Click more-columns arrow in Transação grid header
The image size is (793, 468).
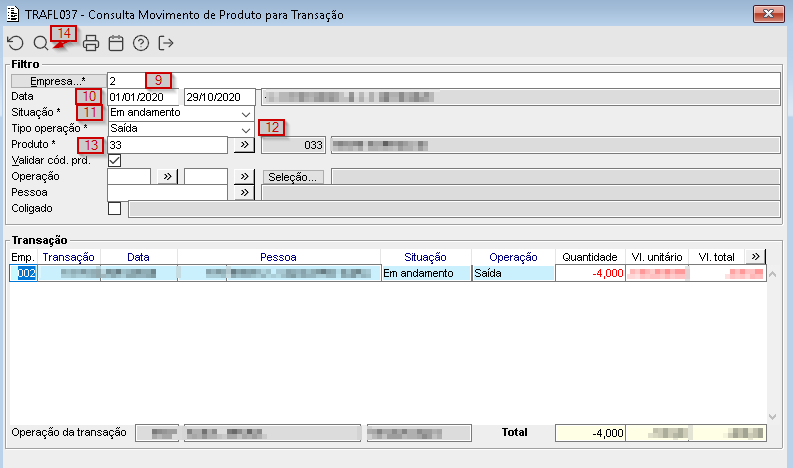point(756,257)
